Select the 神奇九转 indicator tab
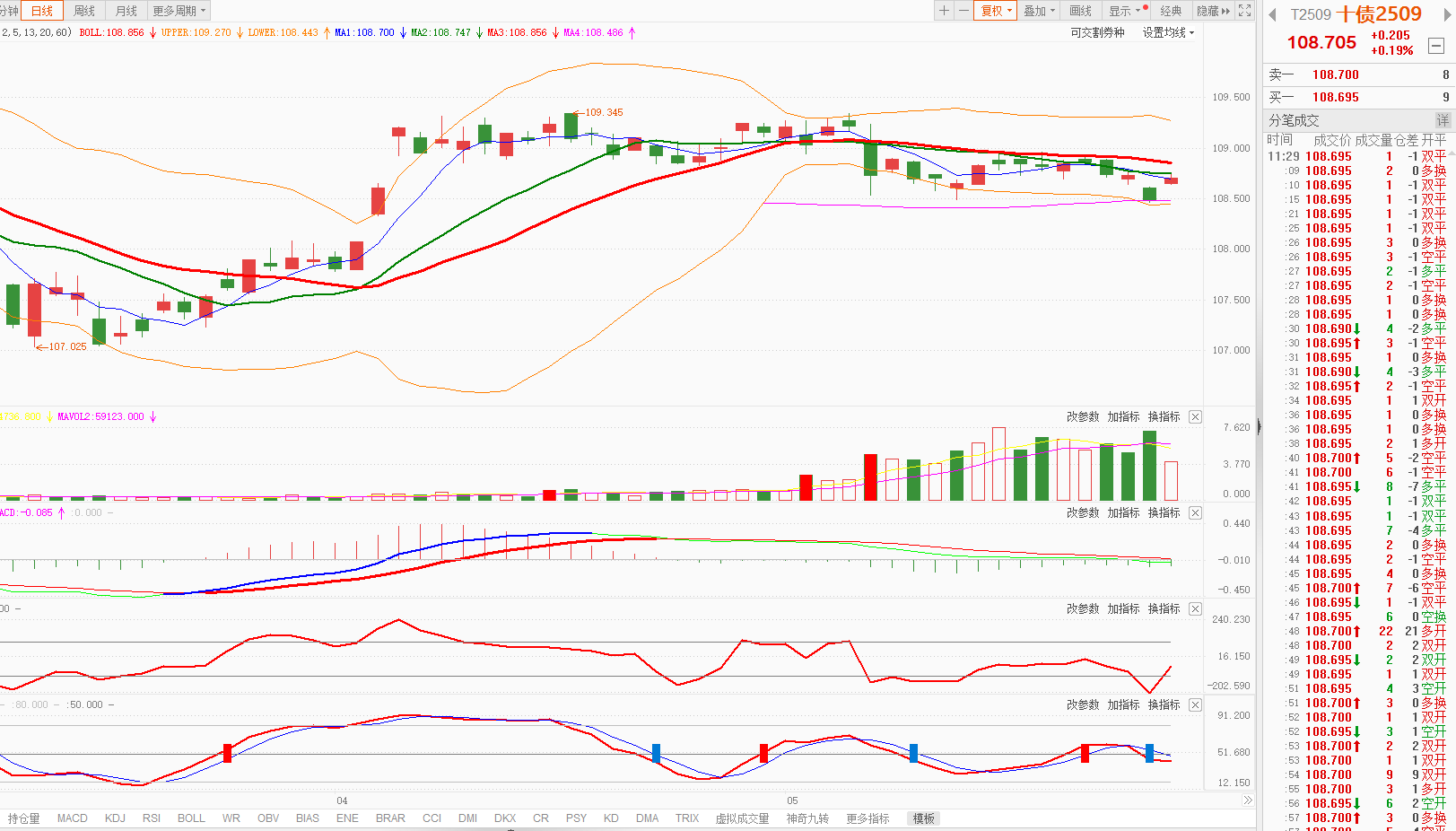1456x831 pixels. click(x=807, y=818)
